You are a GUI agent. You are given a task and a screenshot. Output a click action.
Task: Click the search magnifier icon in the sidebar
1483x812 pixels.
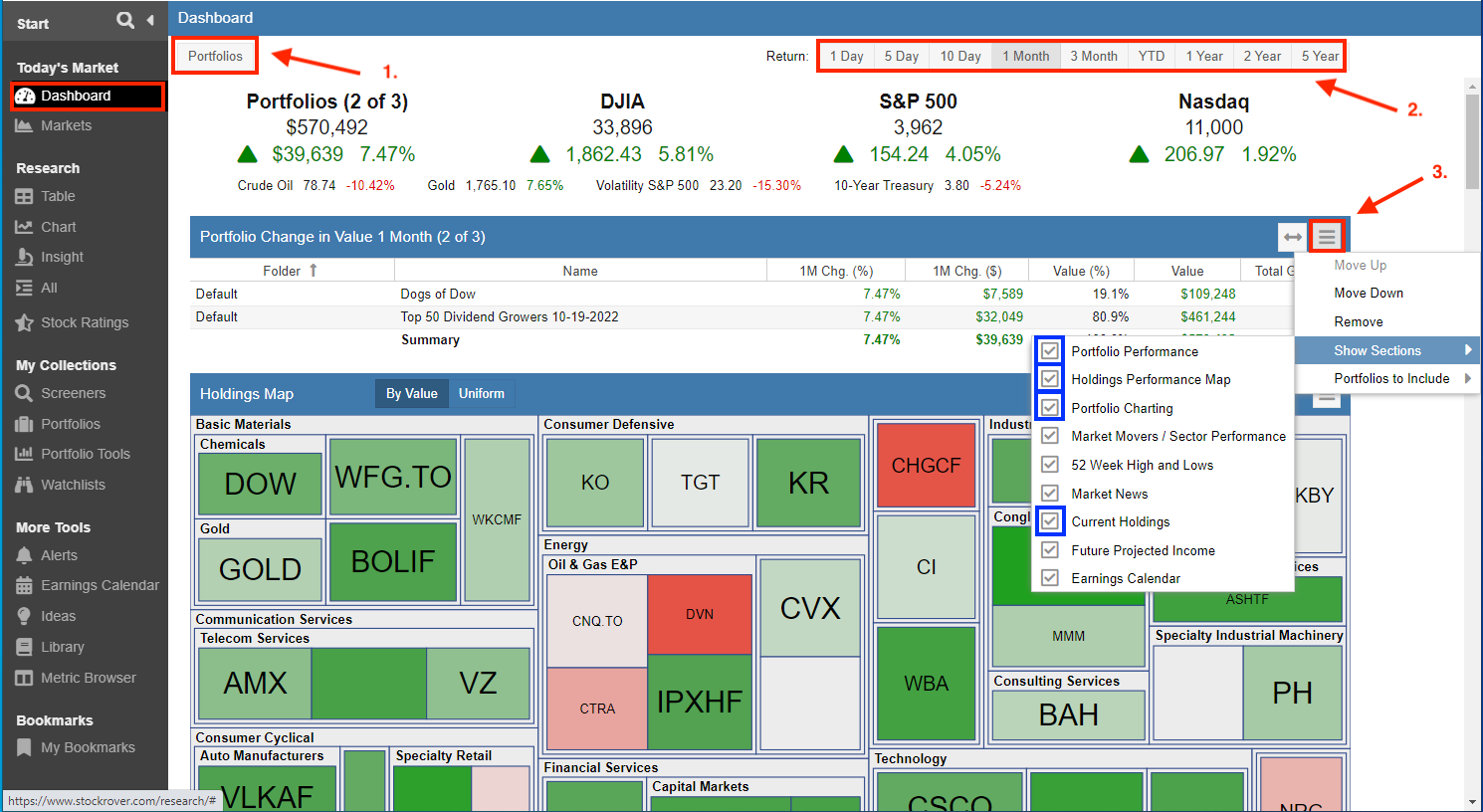tap(124, 20)
